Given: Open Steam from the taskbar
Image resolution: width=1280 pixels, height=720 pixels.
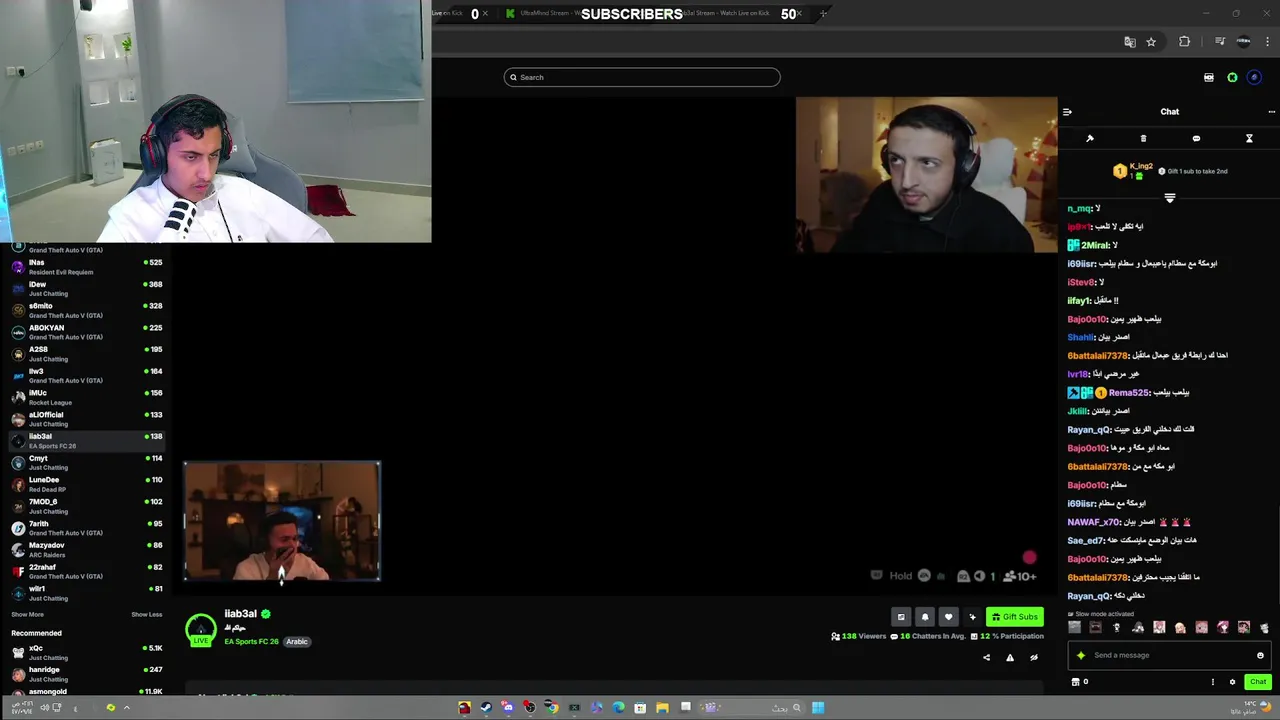Looking at the screenshot, I should pyautogui.click(x=486, y=708).
